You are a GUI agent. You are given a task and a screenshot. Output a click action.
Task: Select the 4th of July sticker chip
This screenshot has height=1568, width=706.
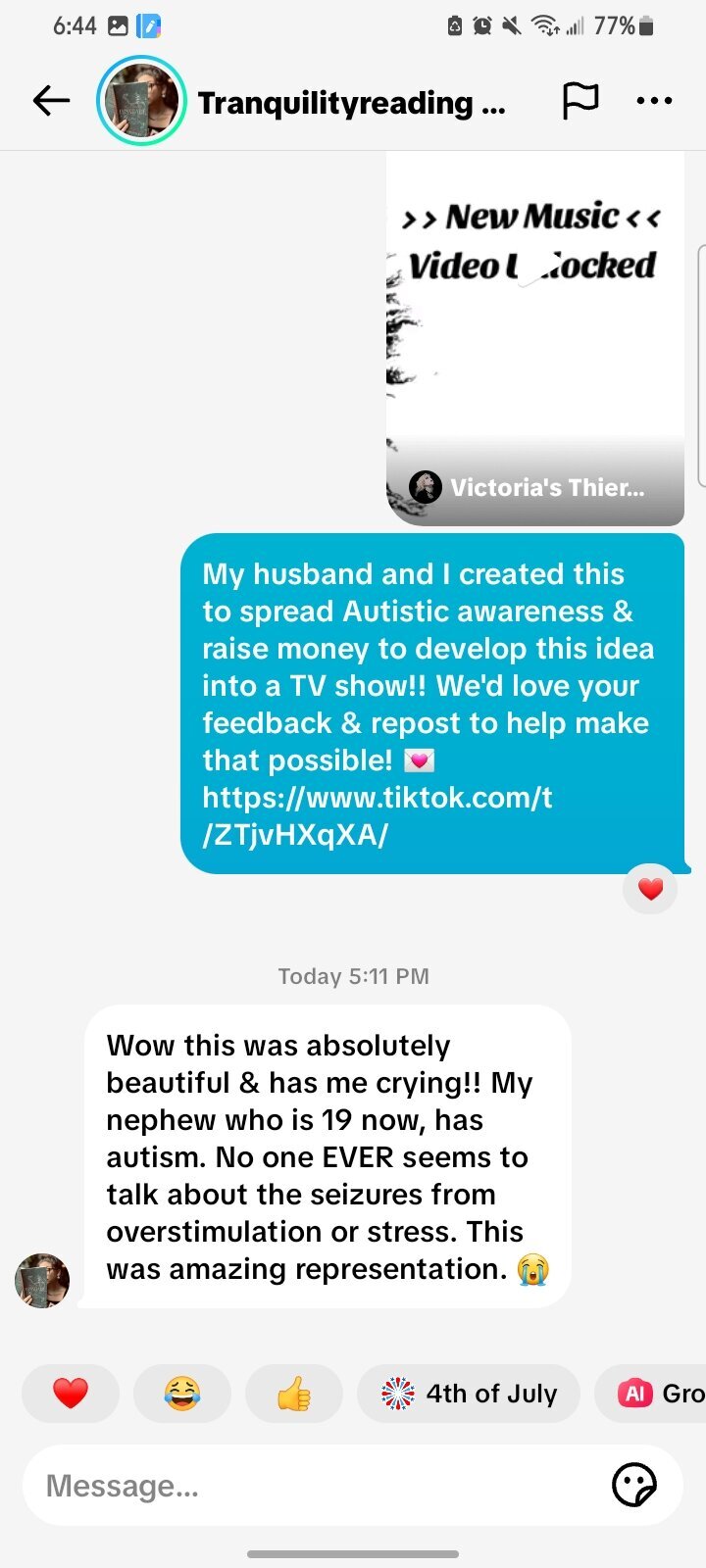(x=469, y=1393)
